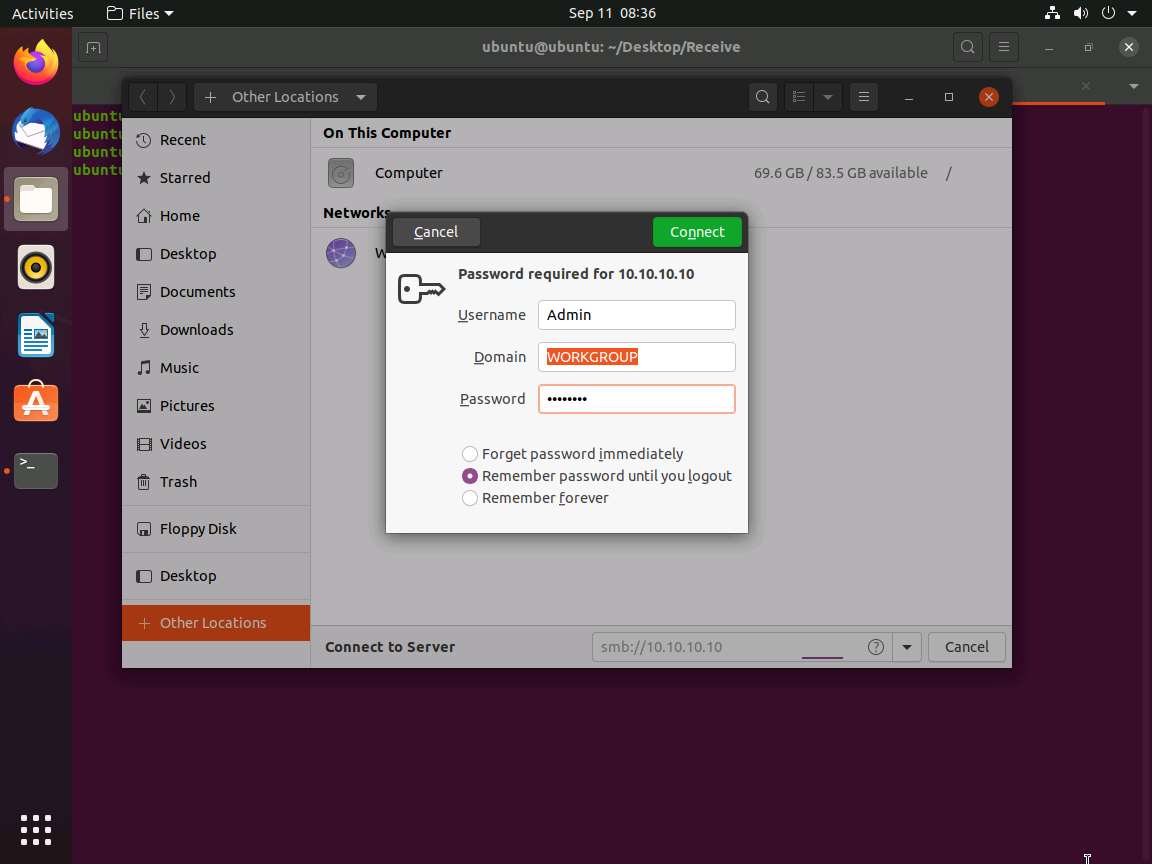
Task: Click the volume icon in top bar
Action: (1081, 13)
